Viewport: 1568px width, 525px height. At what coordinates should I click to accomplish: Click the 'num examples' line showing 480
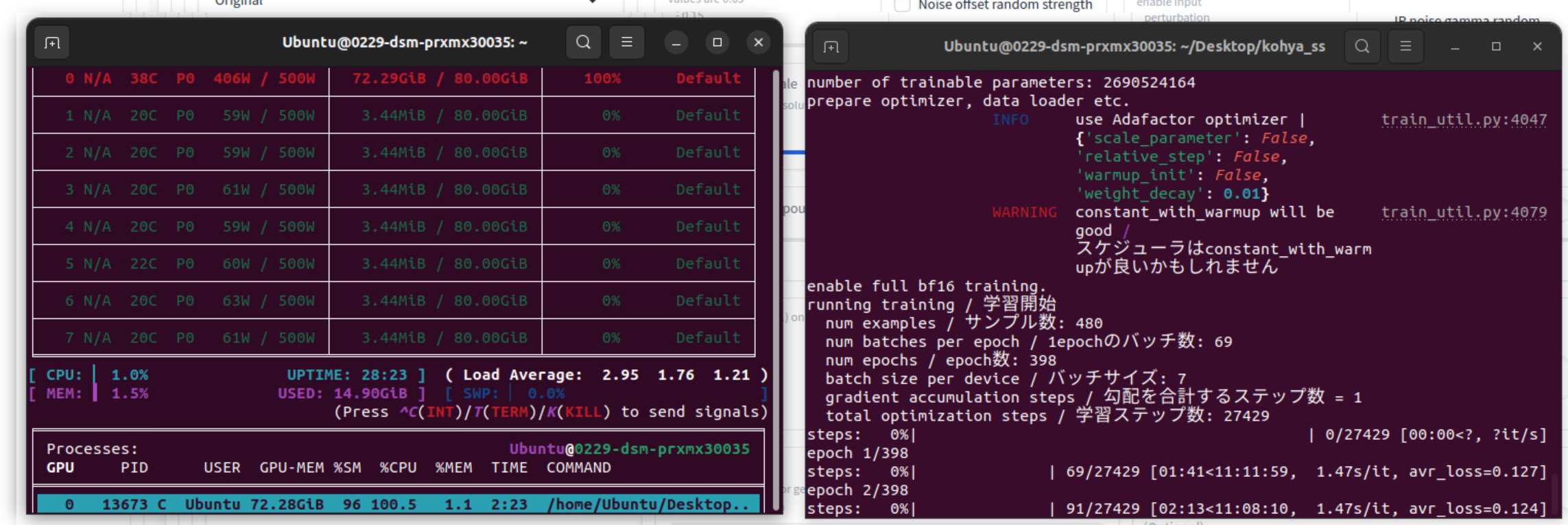point(964,323)
